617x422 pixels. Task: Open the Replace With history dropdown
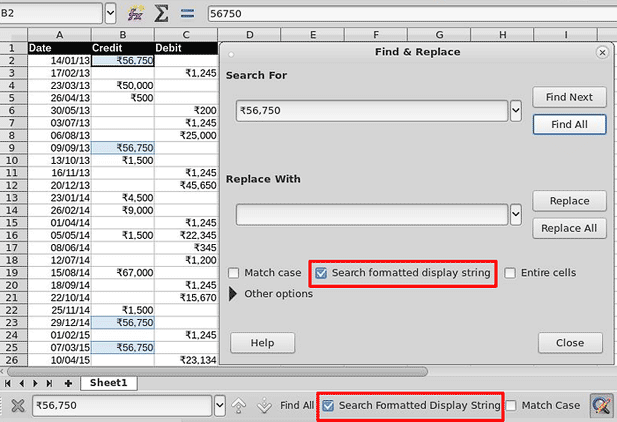[516, 215]
